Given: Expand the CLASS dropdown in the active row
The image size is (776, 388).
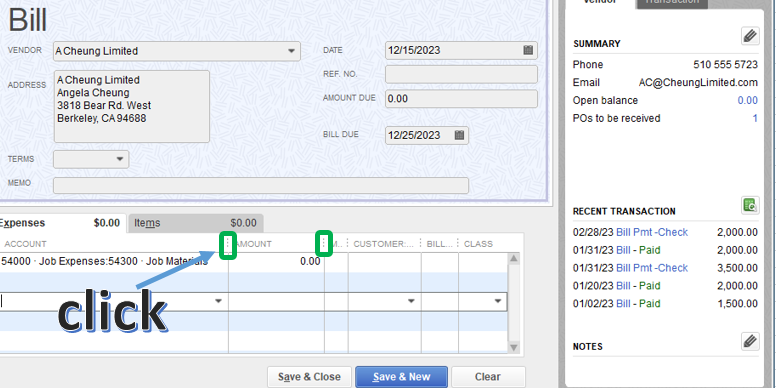Looking at the screenshot, I should coord(498,301).
